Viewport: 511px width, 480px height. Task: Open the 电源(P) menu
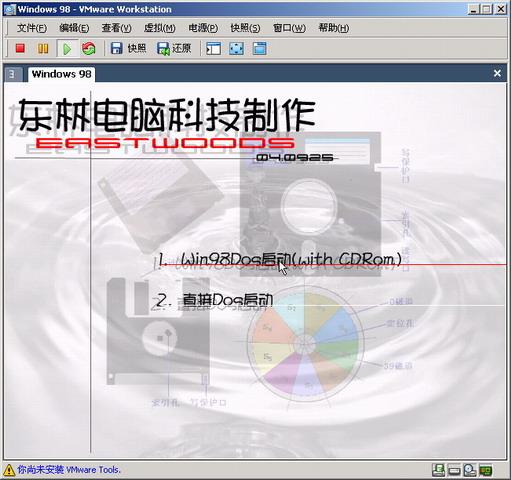point(203,28)
